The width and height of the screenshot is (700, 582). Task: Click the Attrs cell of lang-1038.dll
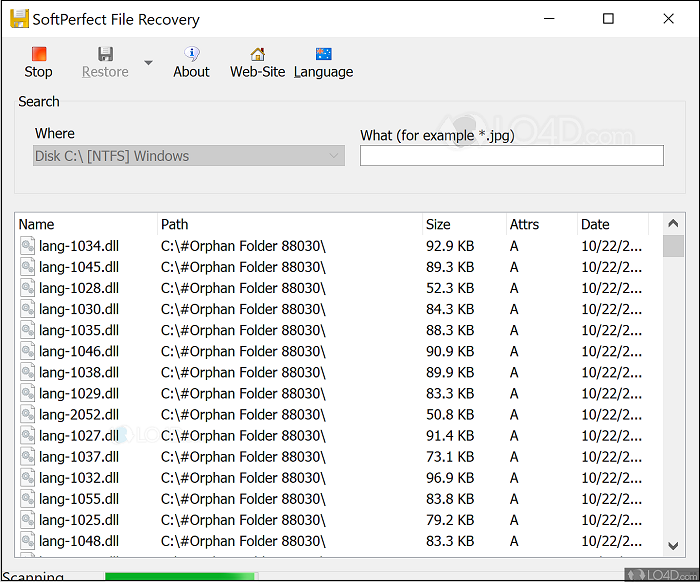point(514,372)
